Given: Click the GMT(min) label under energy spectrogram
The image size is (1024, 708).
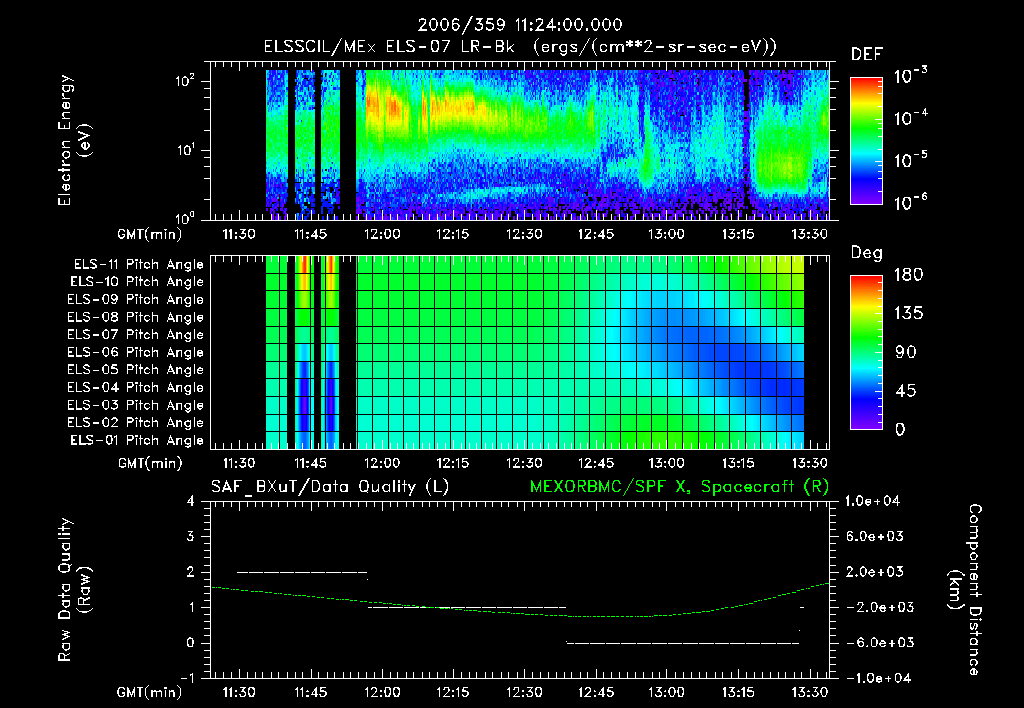Looking at the screenshot, I should pyautogui.click(x=150, y=234).
